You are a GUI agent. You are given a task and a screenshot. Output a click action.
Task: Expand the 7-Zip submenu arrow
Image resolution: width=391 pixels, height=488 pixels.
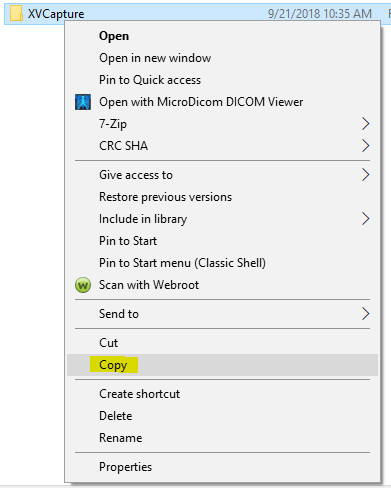366,124
